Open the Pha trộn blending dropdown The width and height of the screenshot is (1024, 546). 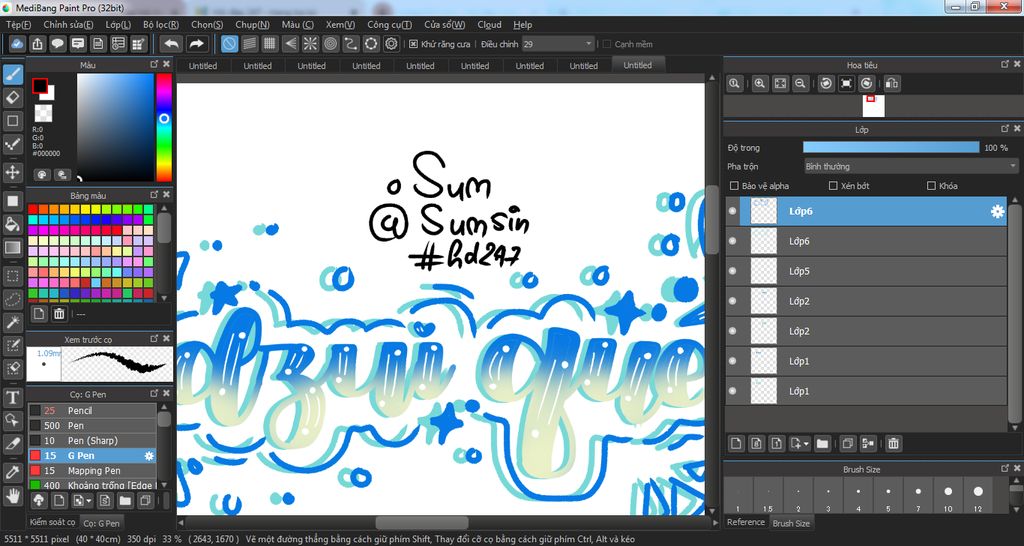coord(910,167)
